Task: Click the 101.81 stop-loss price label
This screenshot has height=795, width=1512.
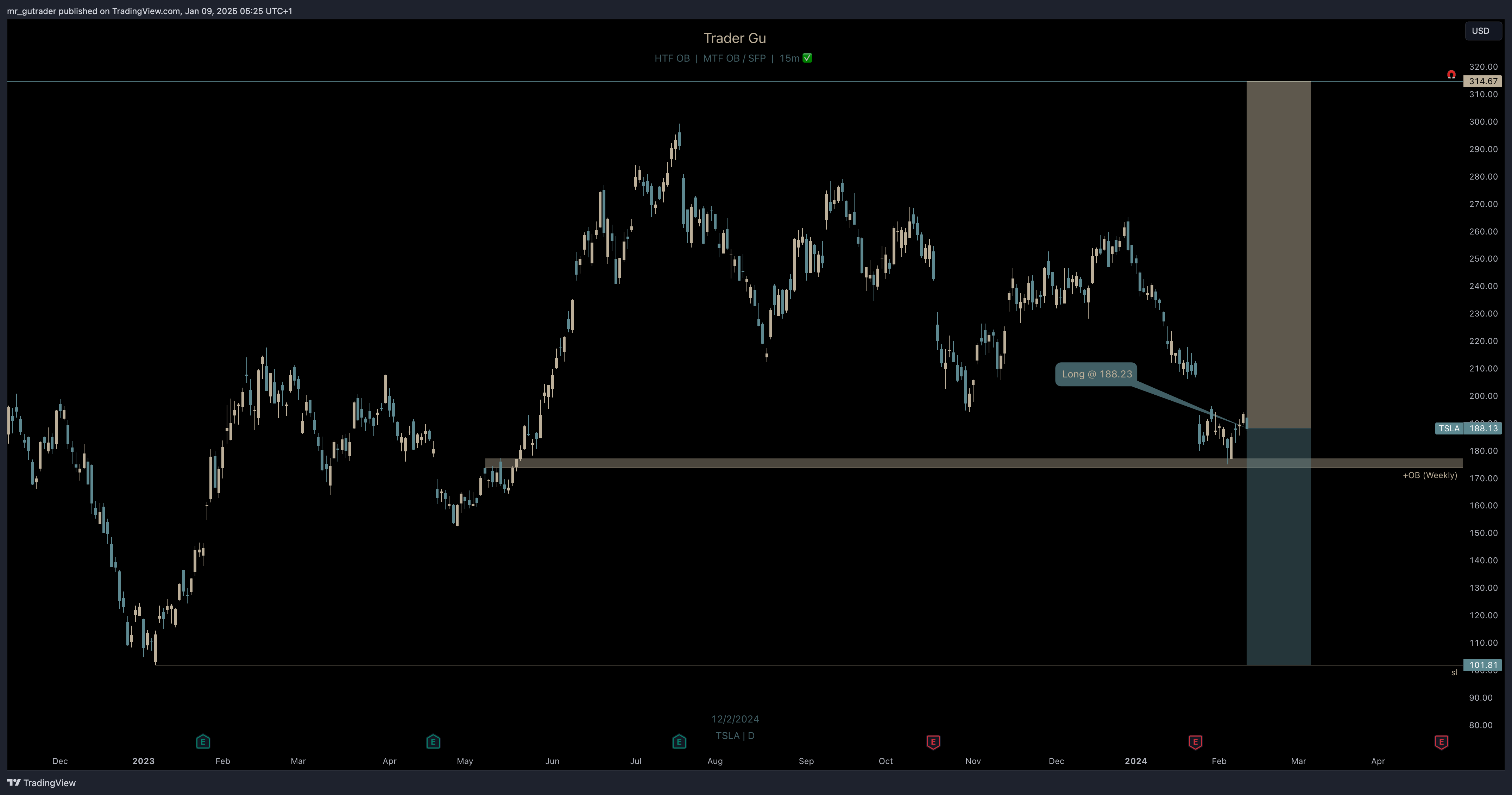Action: click(x=1483, y=665)
